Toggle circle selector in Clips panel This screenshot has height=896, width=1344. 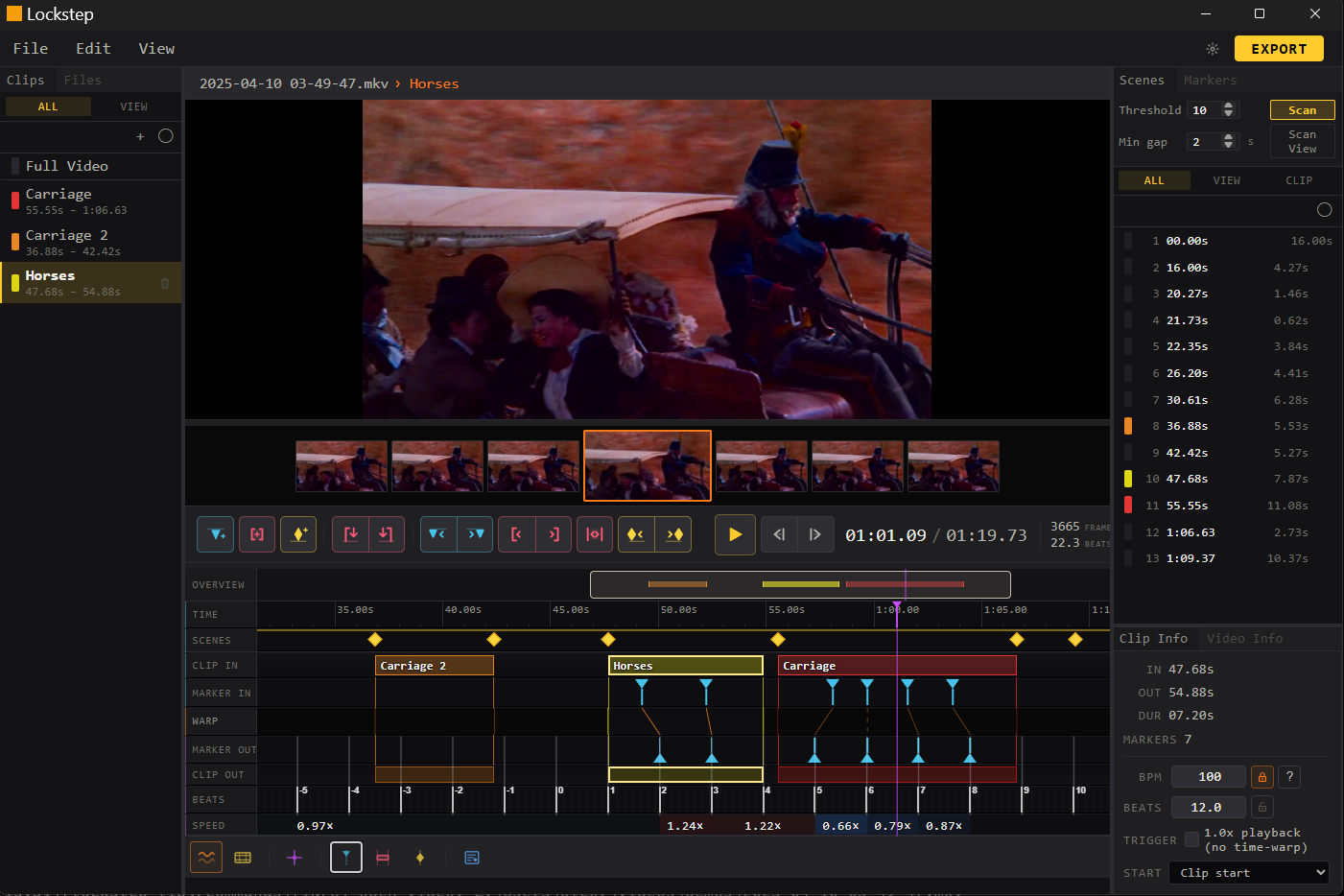[x=166, y=136]
